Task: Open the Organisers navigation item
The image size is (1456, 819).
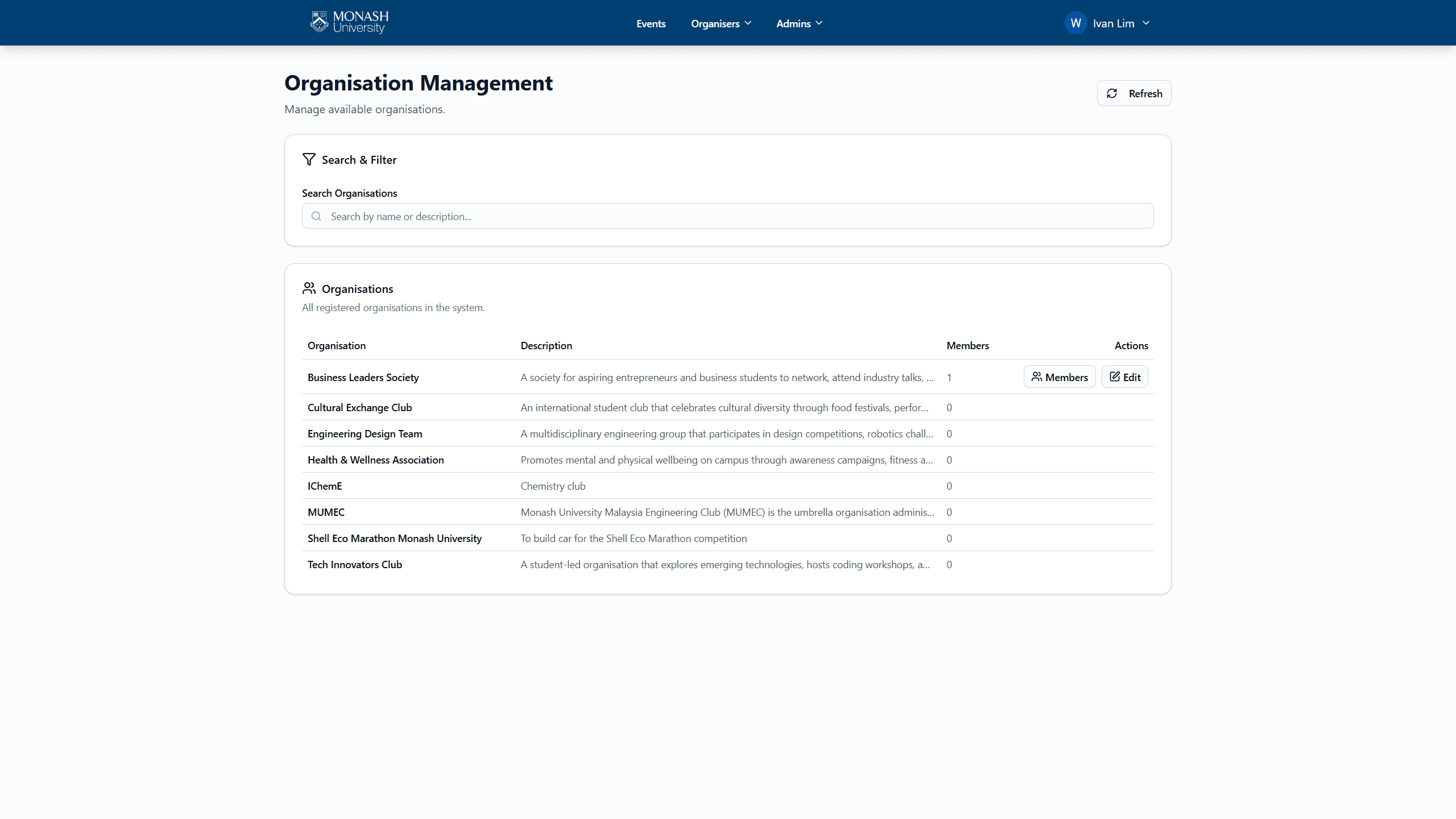Action: point(715,23)
